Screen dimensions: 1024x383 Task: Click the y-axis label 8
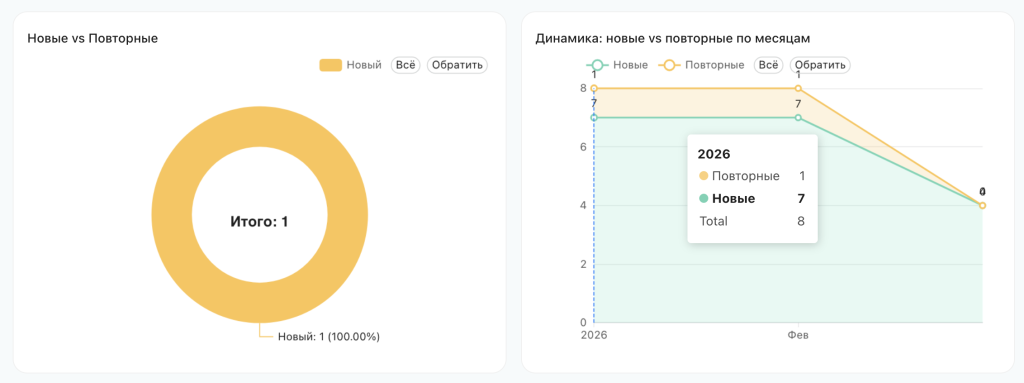[x=583, y=88]
